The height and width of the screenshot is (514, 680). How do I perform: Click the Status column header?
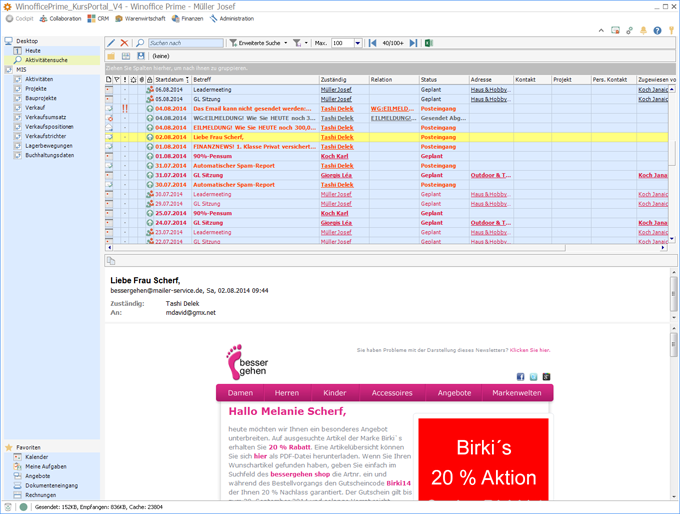tap(444, 80)
